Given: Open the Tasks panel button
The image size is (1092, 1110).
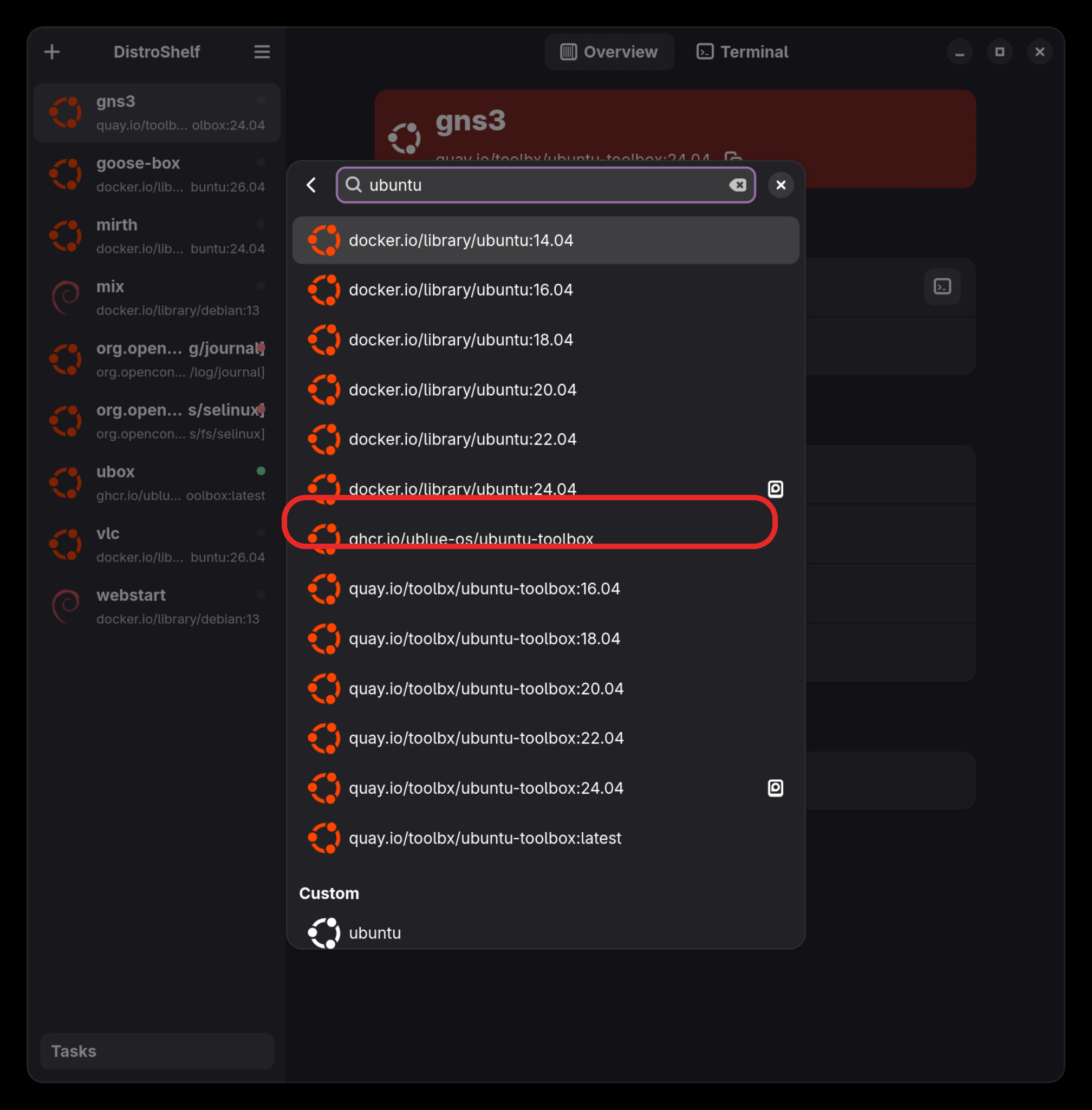Looking at the screenshot, I should coord(157,1051).
